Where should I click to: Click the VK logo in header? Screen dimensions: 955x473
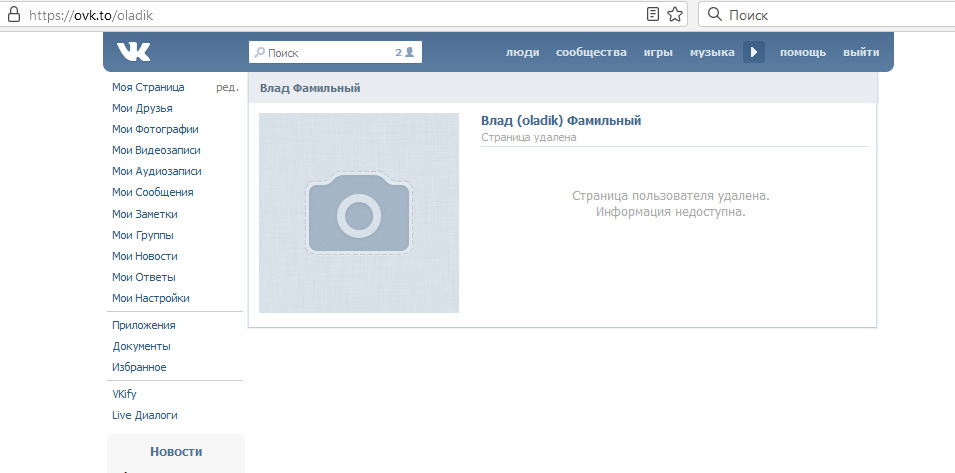[133, 52]
